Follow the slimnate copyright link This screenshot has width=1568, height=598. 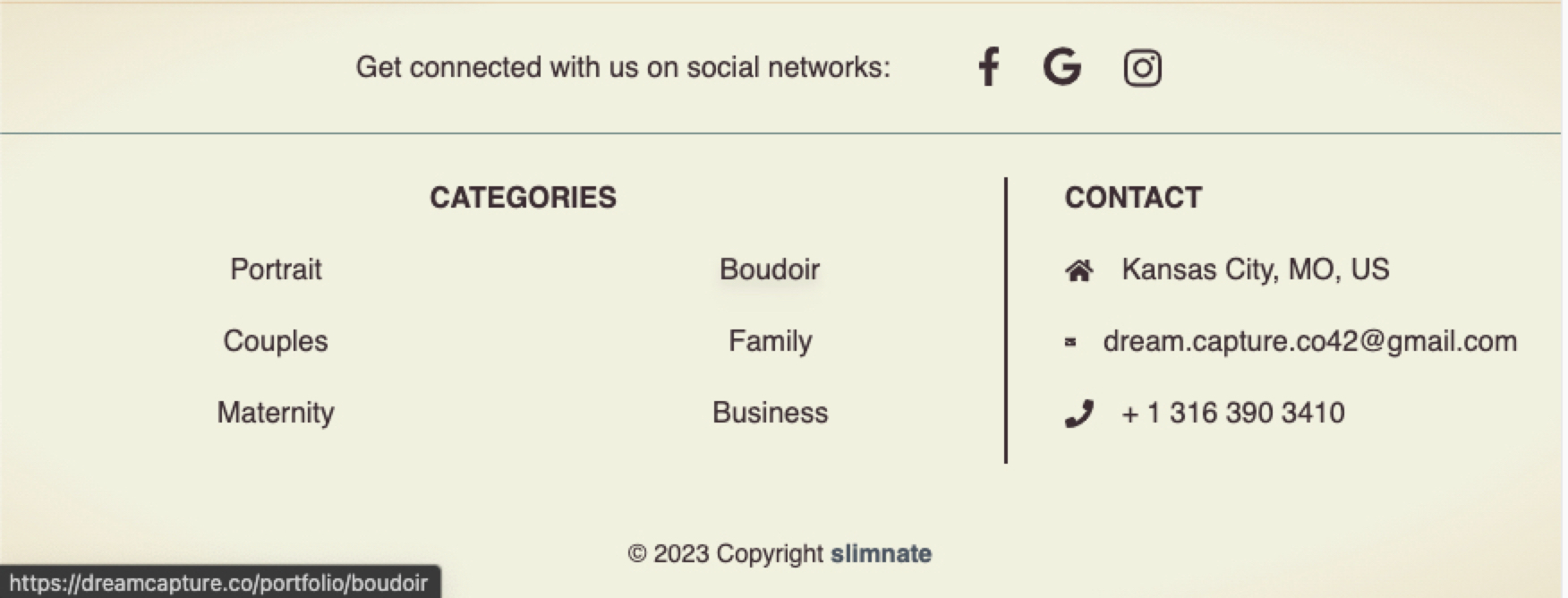(x=881, y=554)
